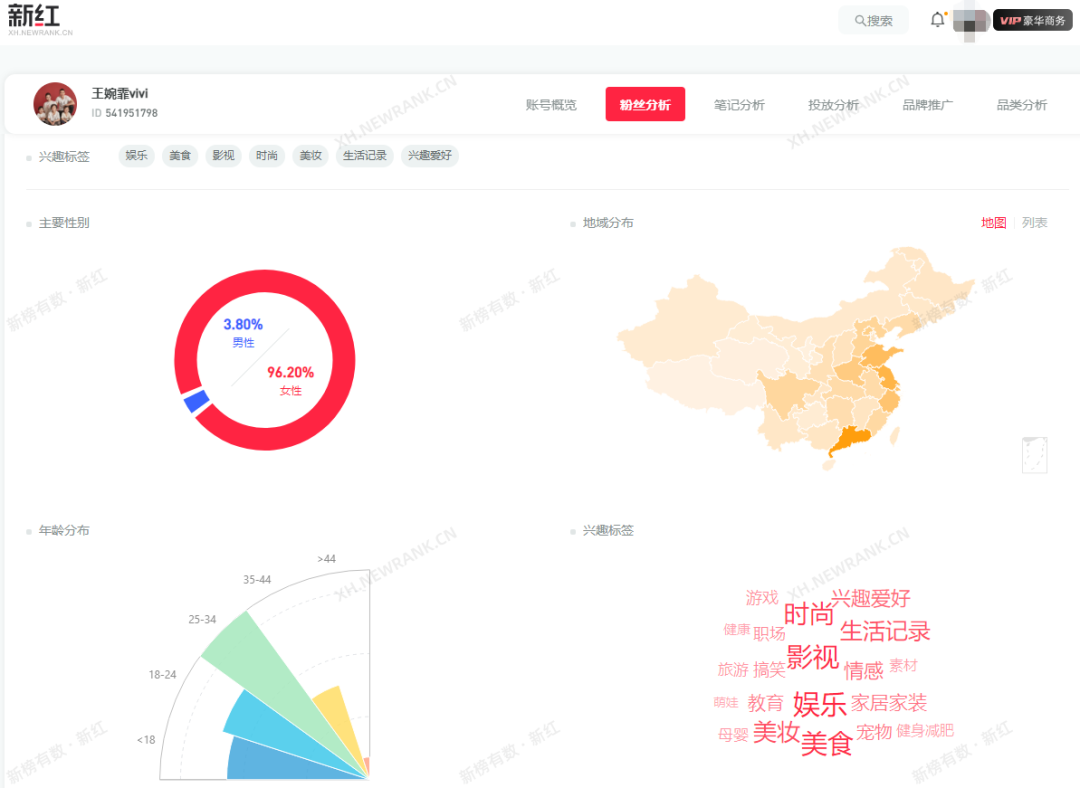
Task: Open the VIP 豪华商务 badge
Action: [1033, 21]
